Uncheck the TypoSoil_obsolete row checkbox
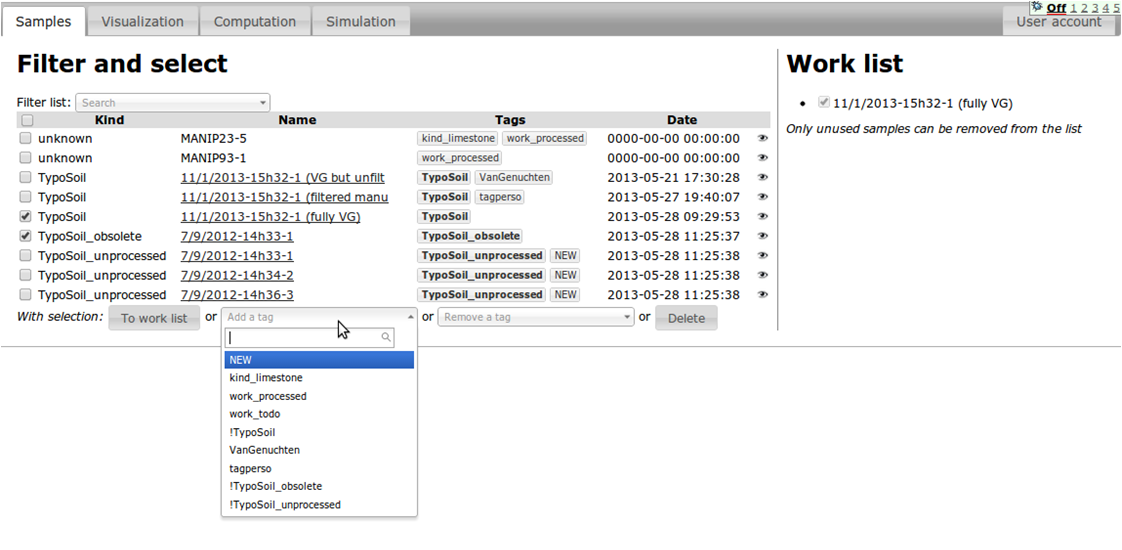Image resolution: width=1122 pixels, height=550 pixels. point(26,235)
